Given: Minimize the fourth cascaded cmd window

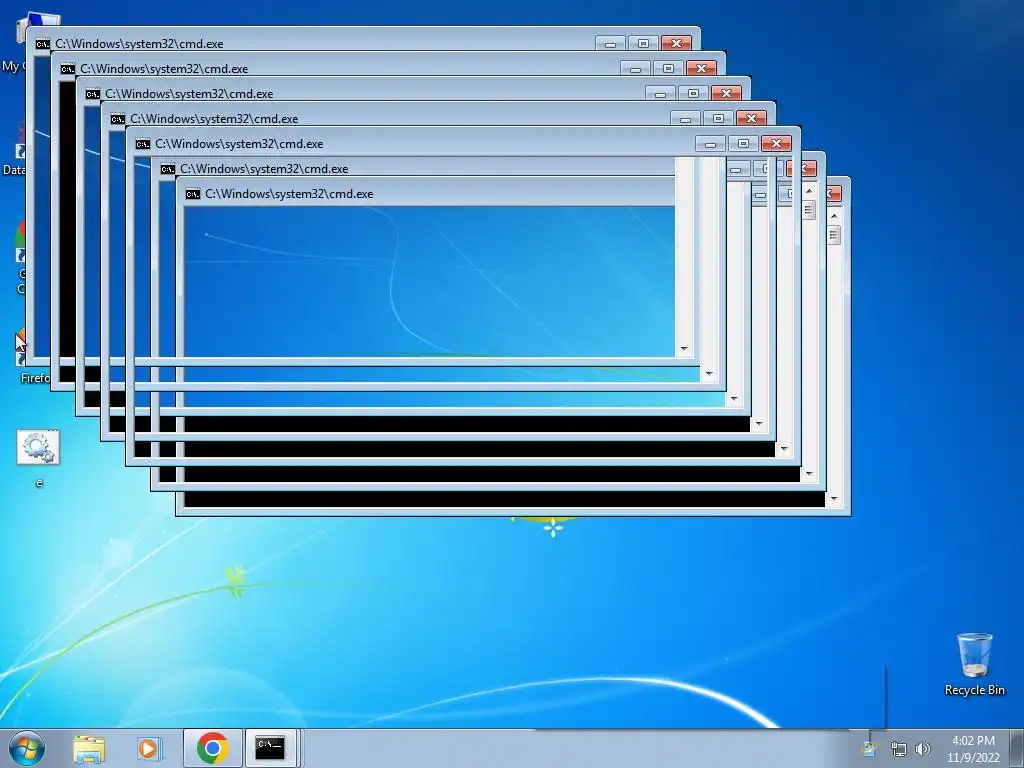Looking at the screenshot, I should pyautogui.click(x=685, y=119).
